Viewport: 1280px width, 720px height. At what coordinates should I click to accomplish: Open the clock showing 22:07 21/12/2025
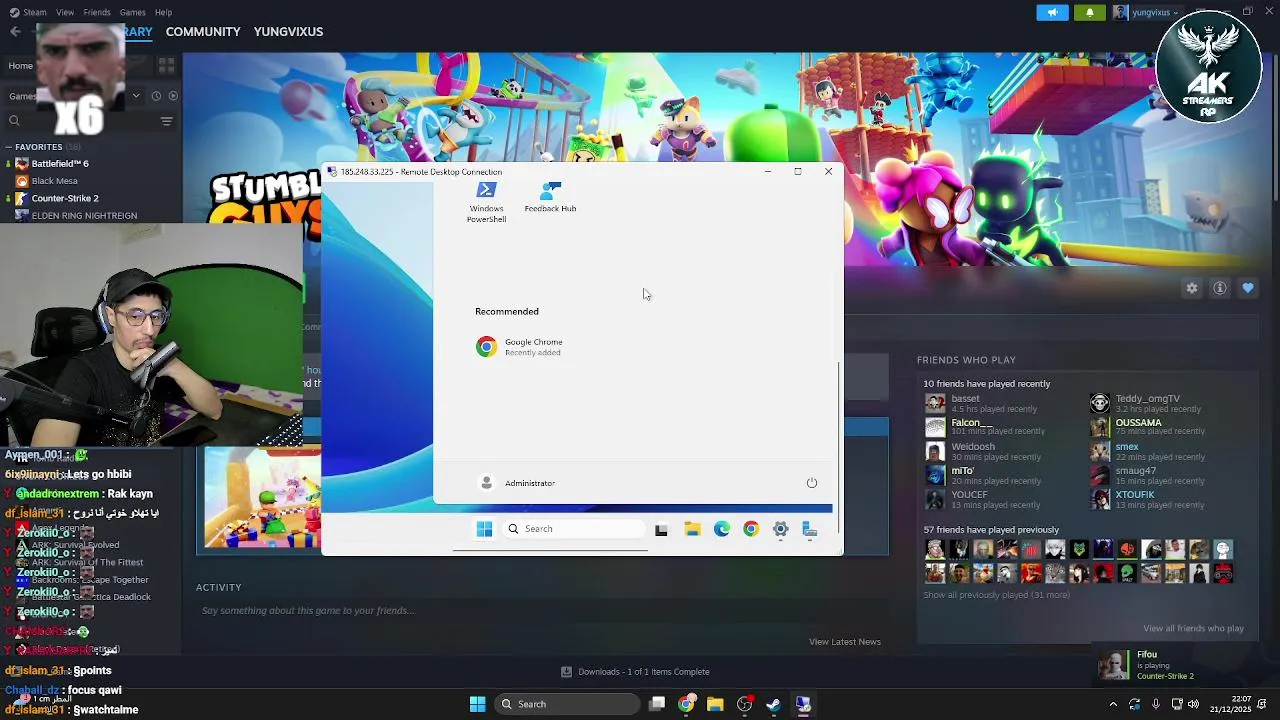tap(1233, 704)
